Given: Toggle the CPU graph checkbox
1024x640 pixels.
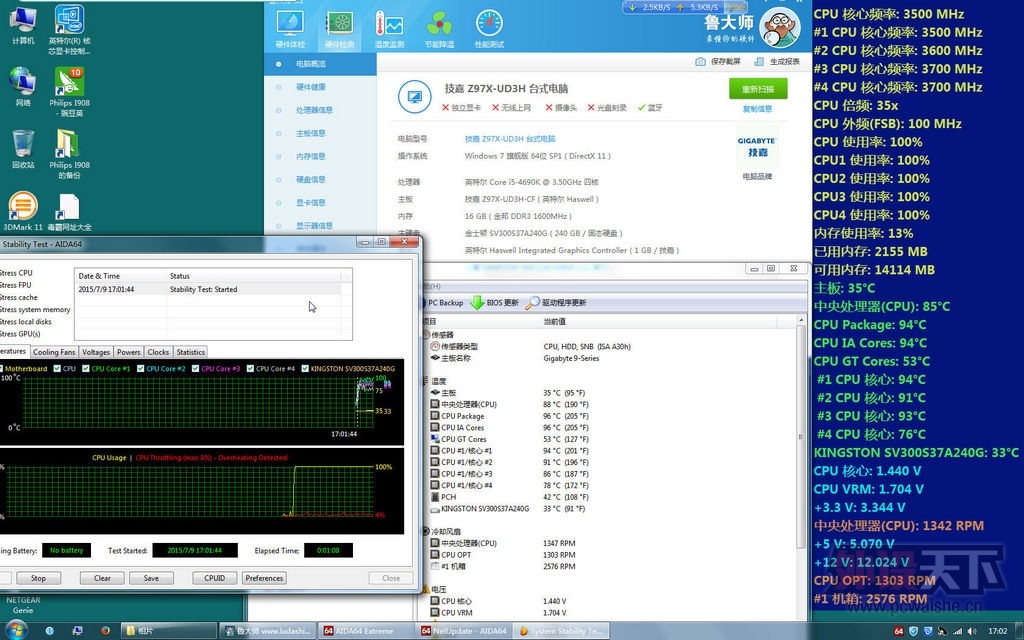Looking at the screenshot, I should [x=57, y=368].
